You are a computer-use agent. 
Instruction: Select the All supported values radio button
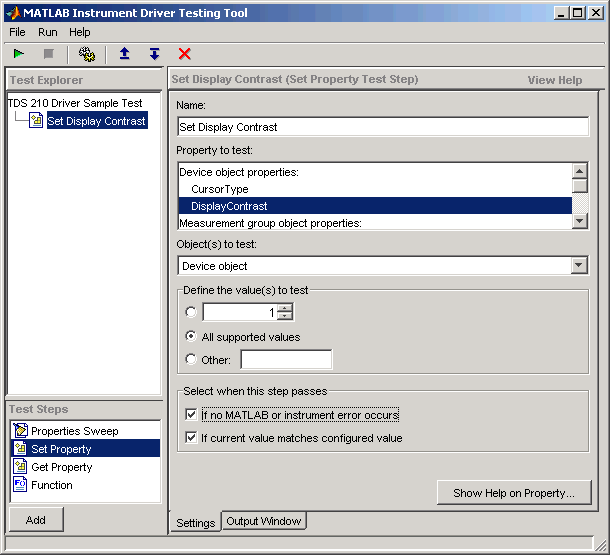191,337
